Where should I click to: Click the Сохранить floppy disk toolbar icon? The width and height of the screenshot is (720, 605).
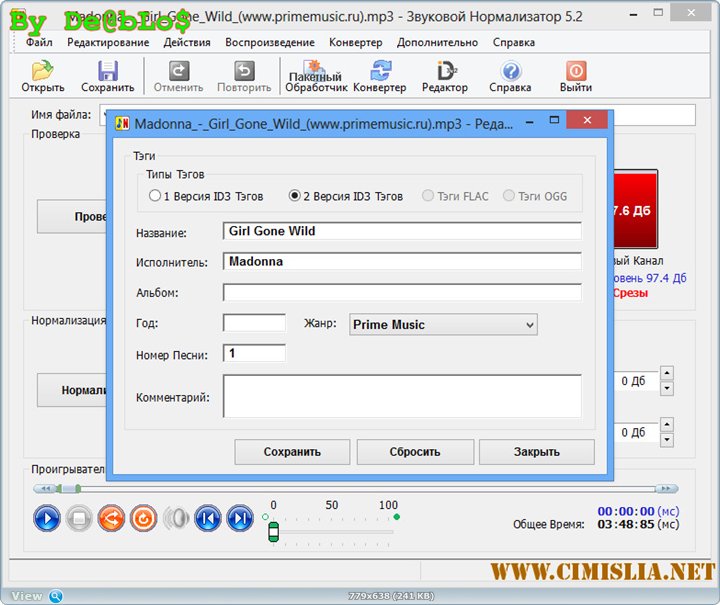click(107, 71)
